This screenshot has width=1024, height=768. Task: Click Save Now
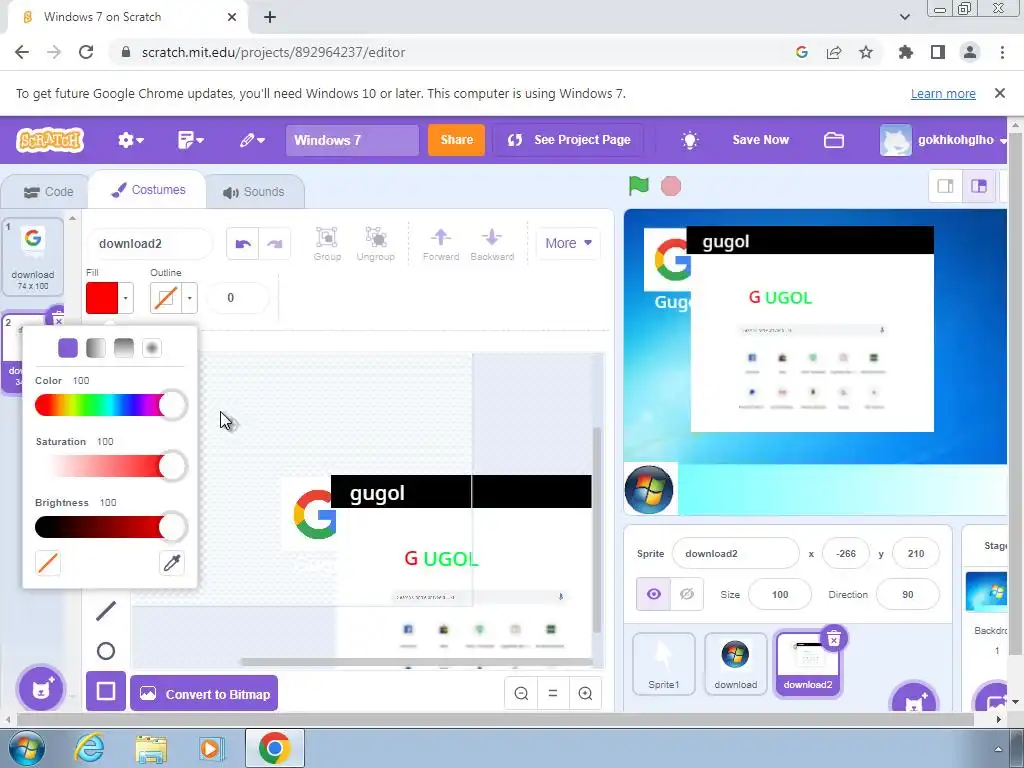pyautogui.click(x=760, y=140)
